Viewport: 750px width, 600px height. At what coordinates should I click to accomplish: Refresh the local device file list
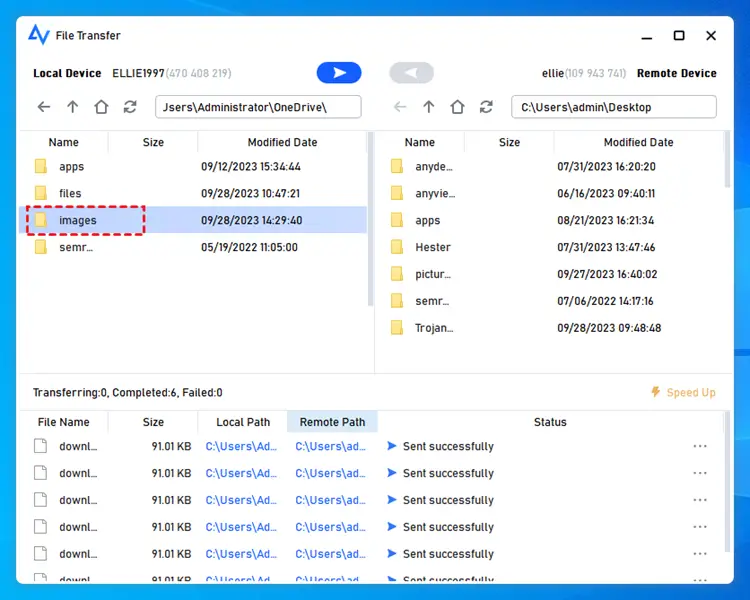[130, 107]
